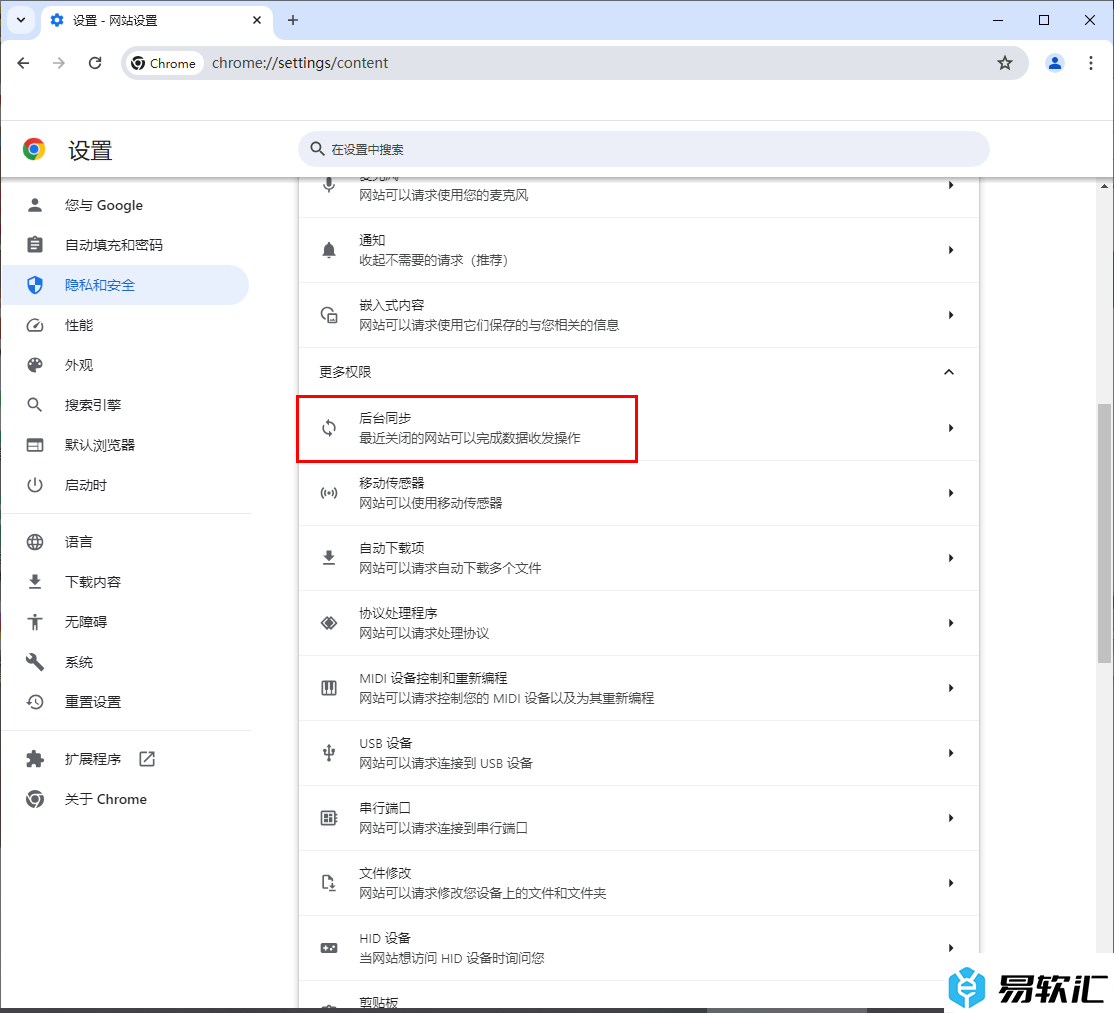Click the accessibility figure icon for 无障碍
Screen dimensions: 1114x1013
pyautogui.click(x=35, y=622)
